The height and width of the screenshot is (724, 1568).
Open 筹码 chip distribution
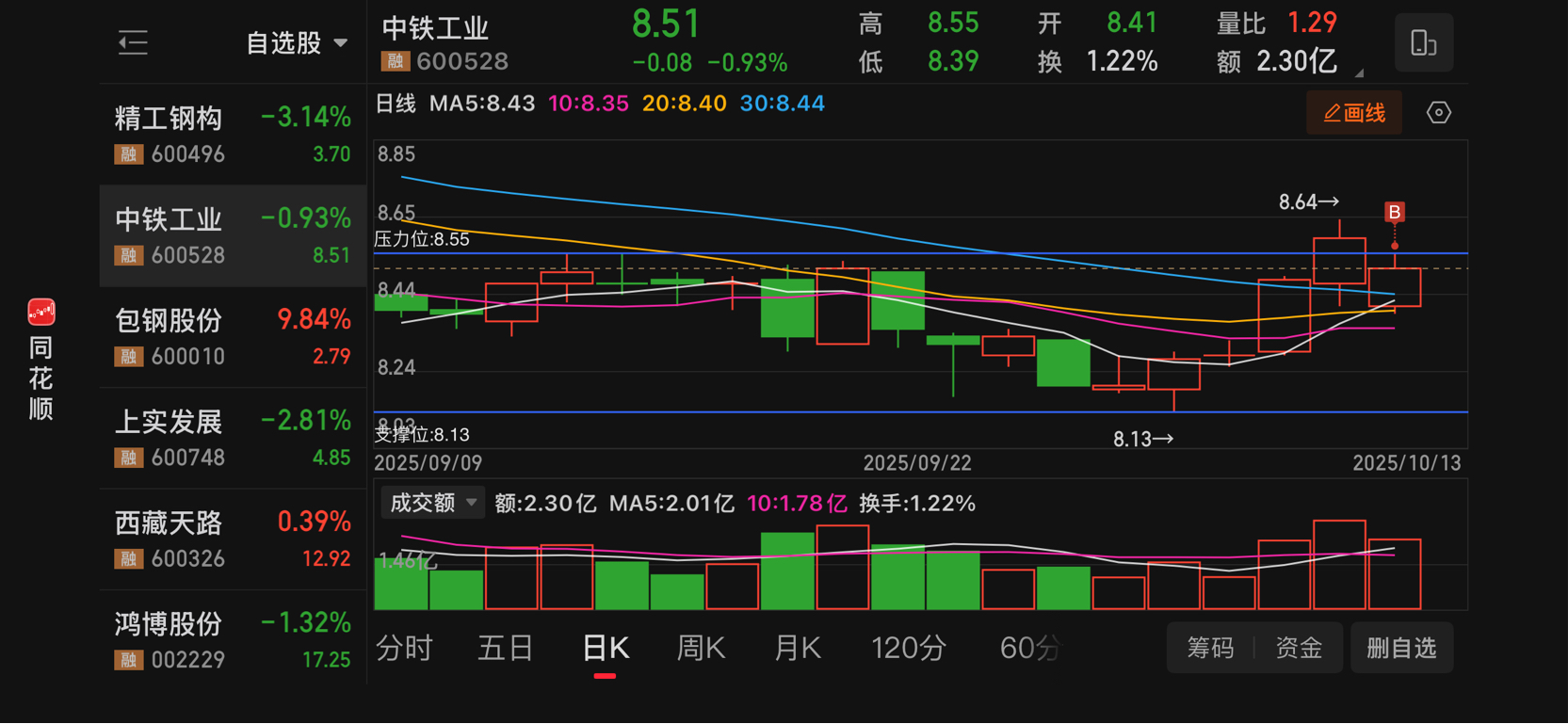pyautogui.click(x=1210, y=648)
